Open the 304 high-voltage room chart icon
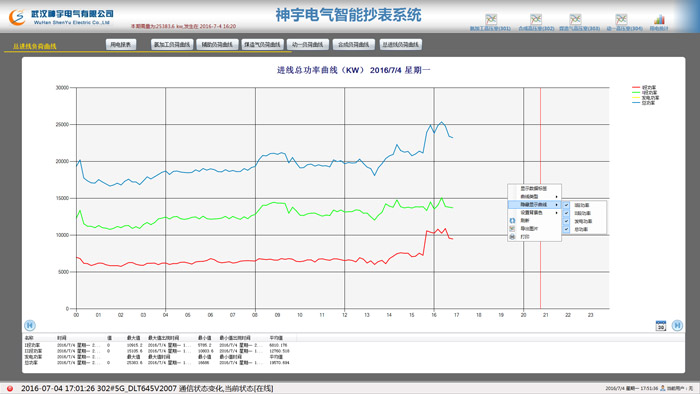This screenshot has height=394, width=700. point(621,19)
